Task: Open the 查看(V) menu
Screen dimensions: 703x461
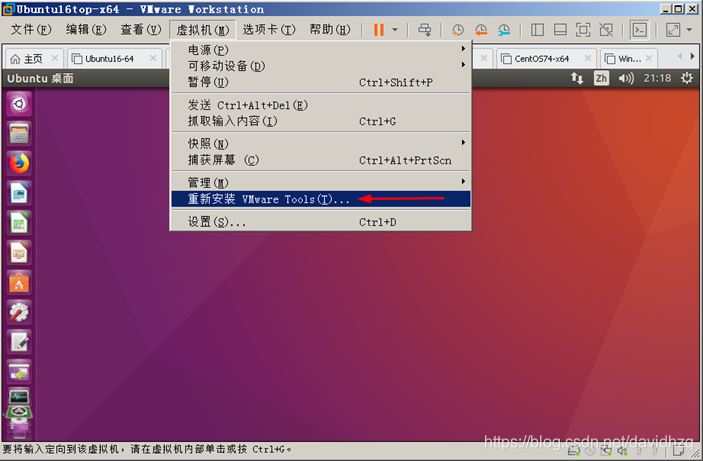Action: click(x=140, y=30)
